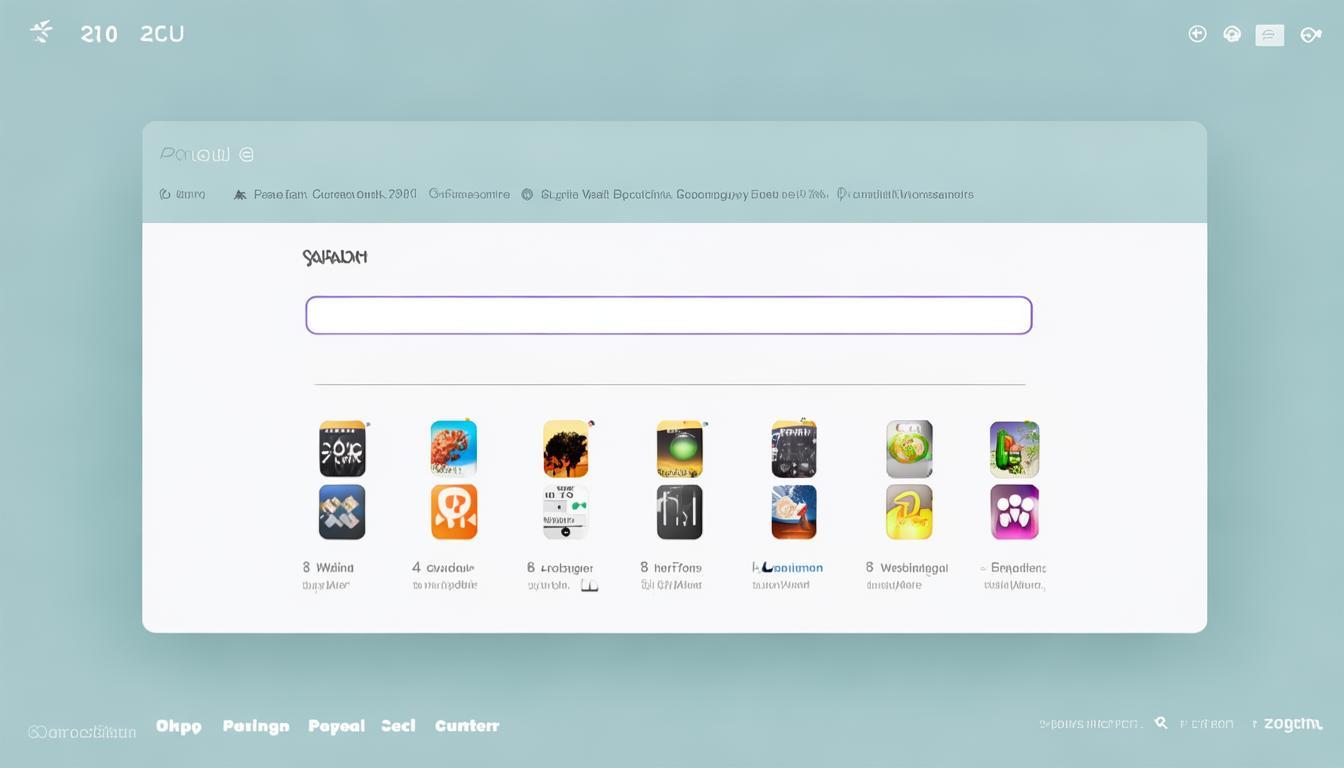The width and height of the screenshot is (1344, 768).
Task: Open the 'Okpo' footer menu item
Action: pyautogui.click(x=178, y=726)
